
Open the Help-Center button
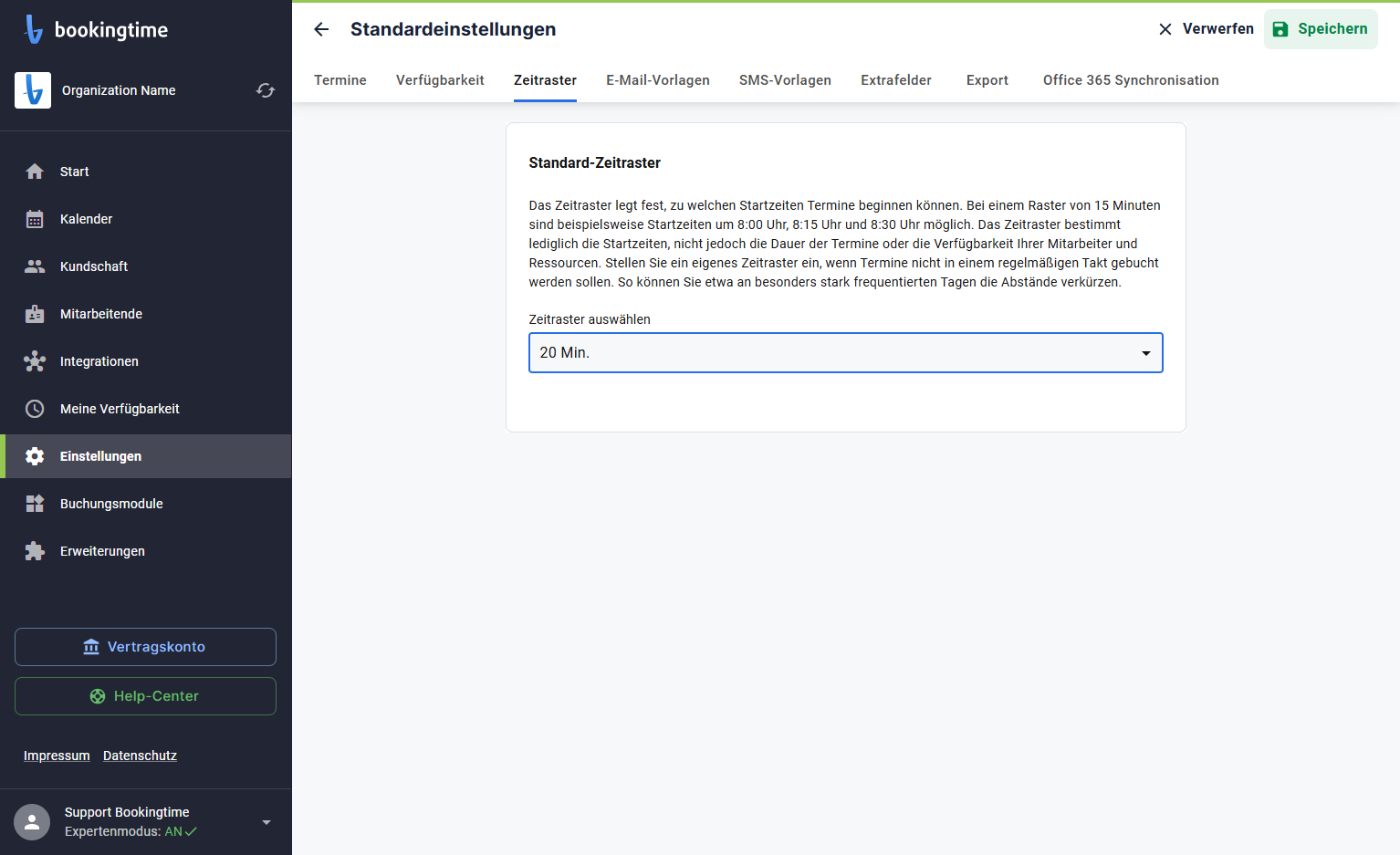pos(145,696)
